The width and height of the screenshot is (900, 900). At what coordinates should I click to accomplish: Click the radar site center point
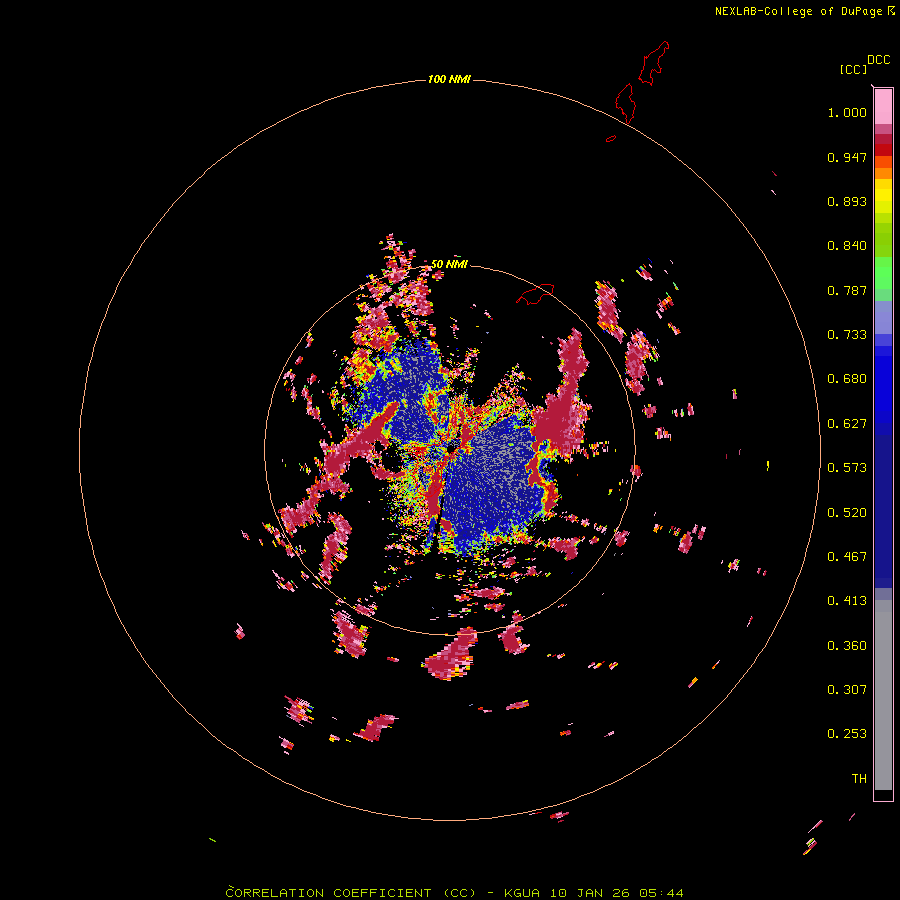click(450, 449)
